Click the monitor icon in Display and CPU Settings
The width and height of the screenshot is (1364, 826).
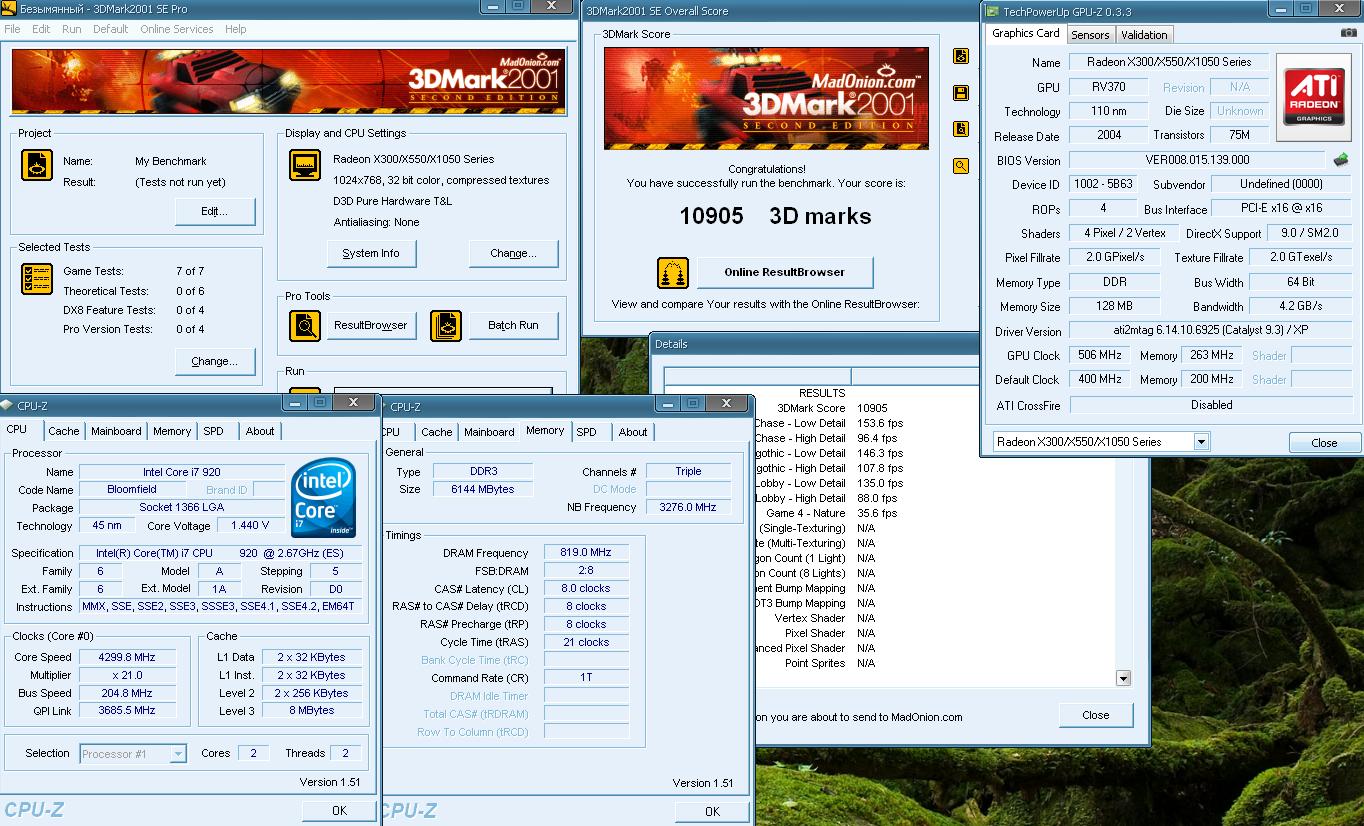[305, 165]
